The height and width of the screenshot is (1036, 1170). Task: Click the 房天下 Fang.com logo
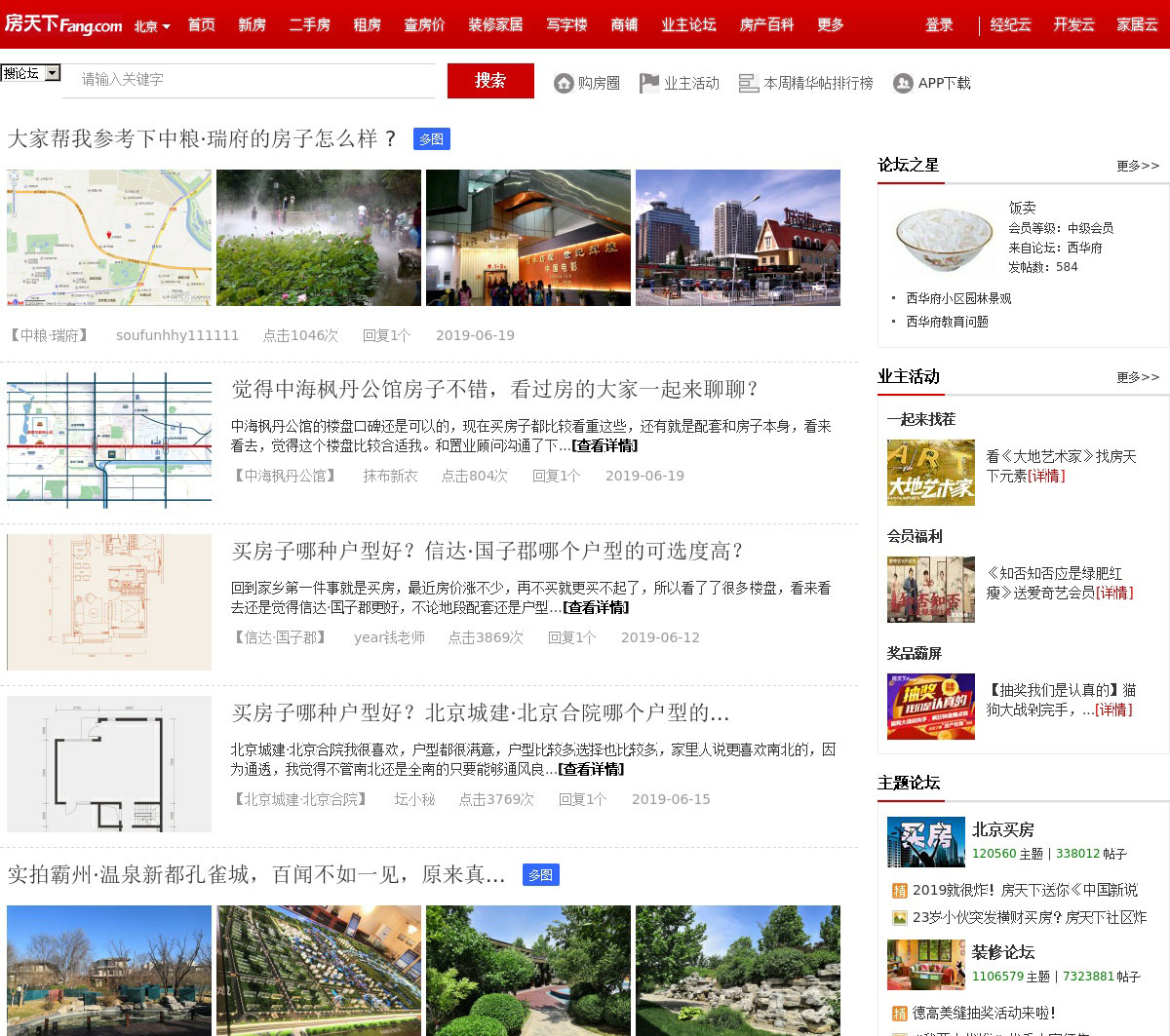coord(63,24)
